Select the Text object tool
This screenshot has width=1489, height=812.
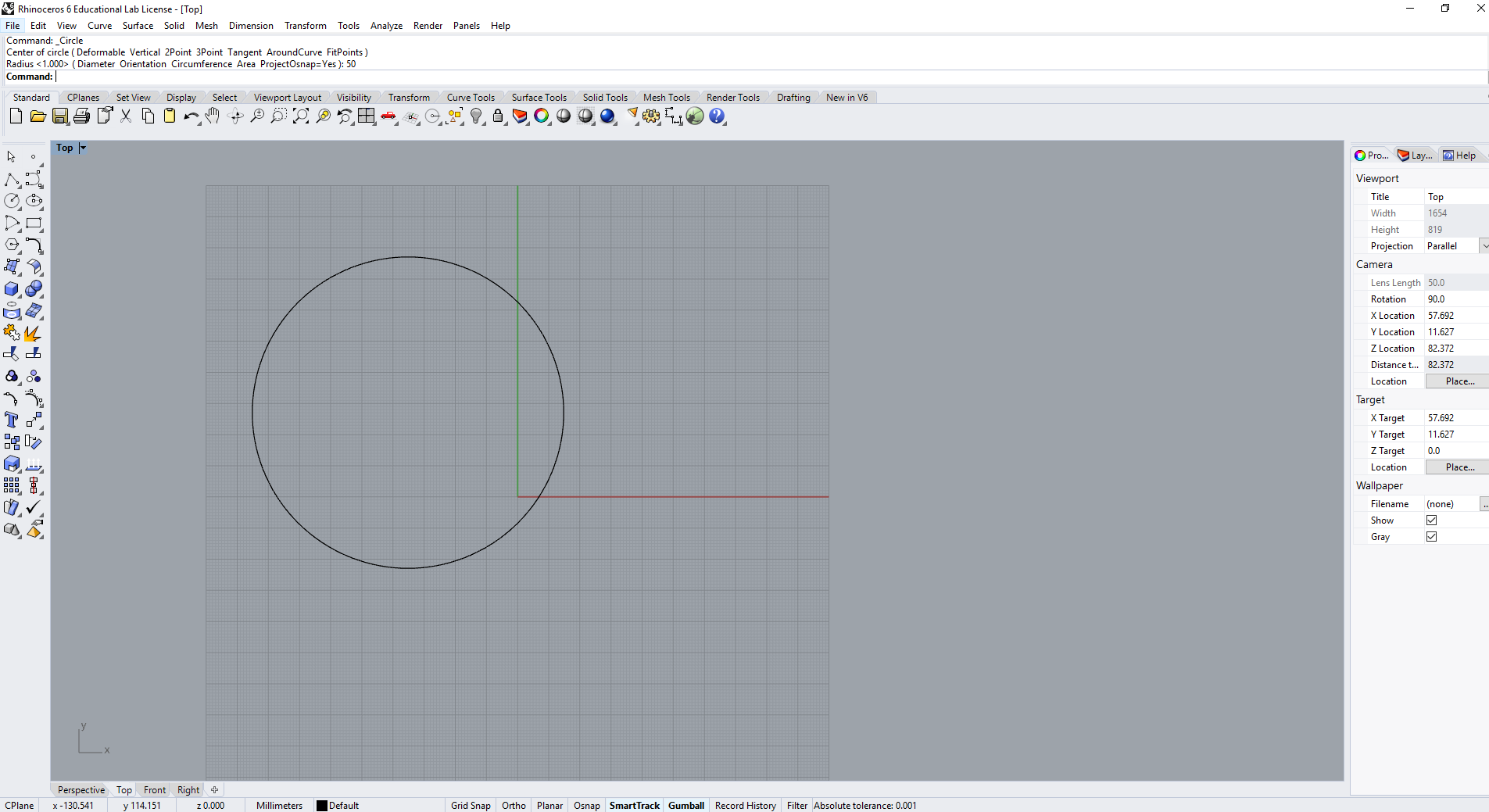coord(12,420)
